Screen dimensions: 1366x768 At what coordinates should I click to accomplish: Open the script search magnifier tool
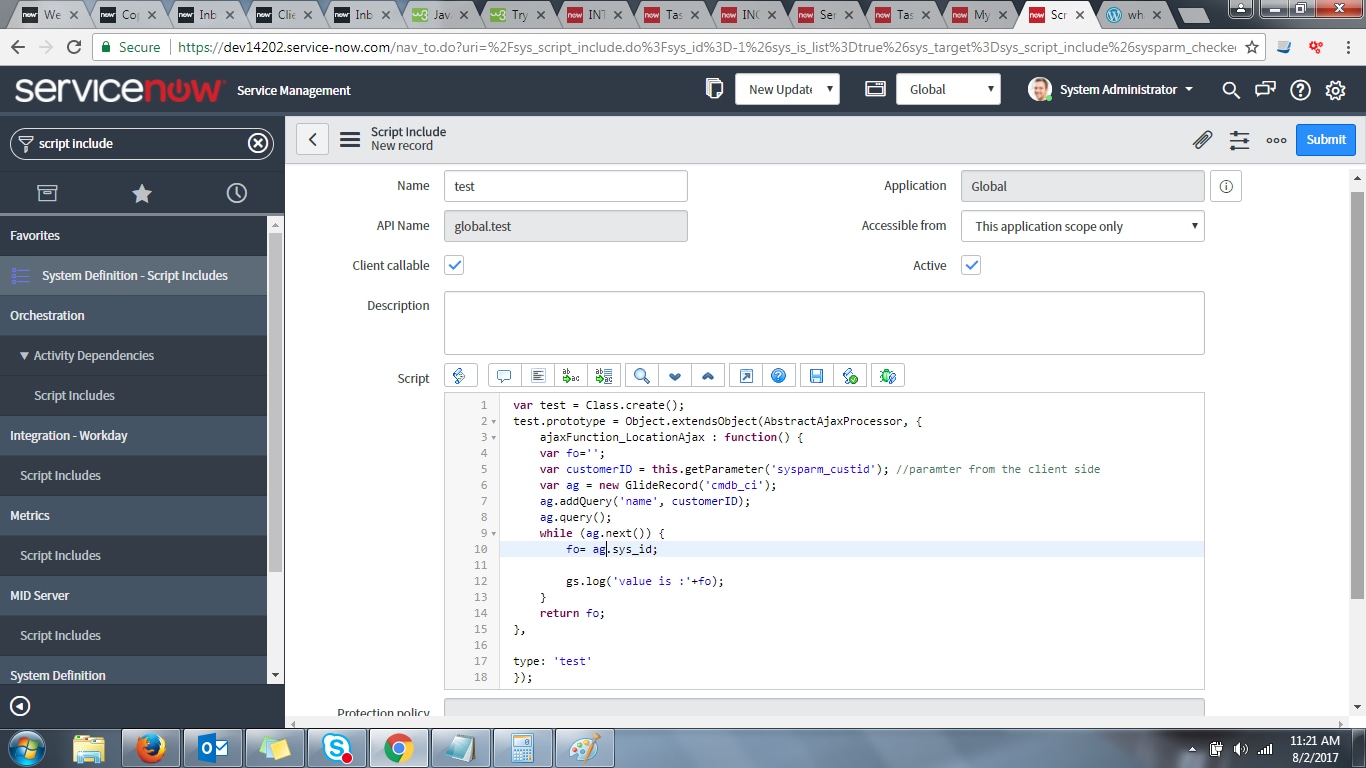pyautogui.click(x=642, y=376)
